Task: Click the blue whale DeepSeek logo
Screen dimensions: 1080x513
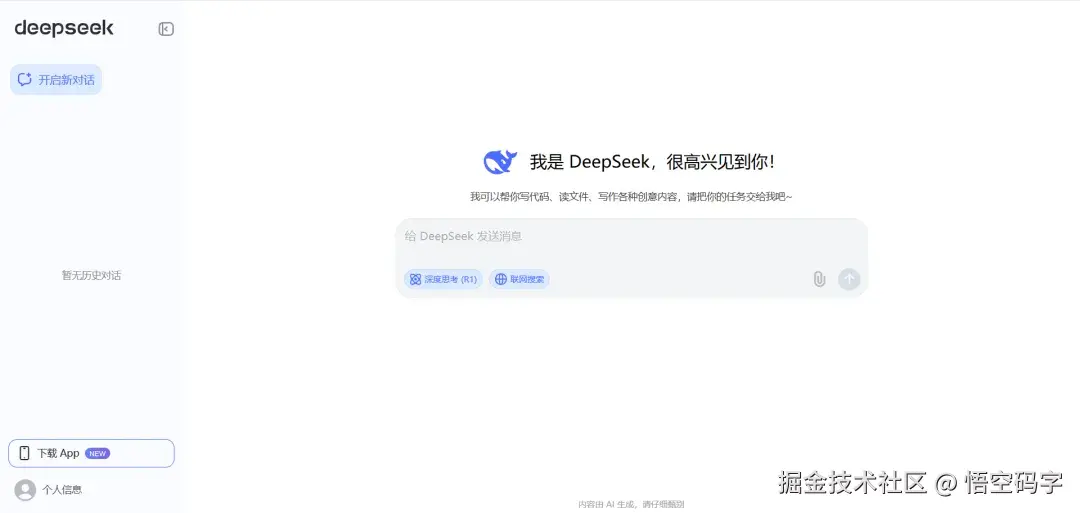Action: (500, 162)
